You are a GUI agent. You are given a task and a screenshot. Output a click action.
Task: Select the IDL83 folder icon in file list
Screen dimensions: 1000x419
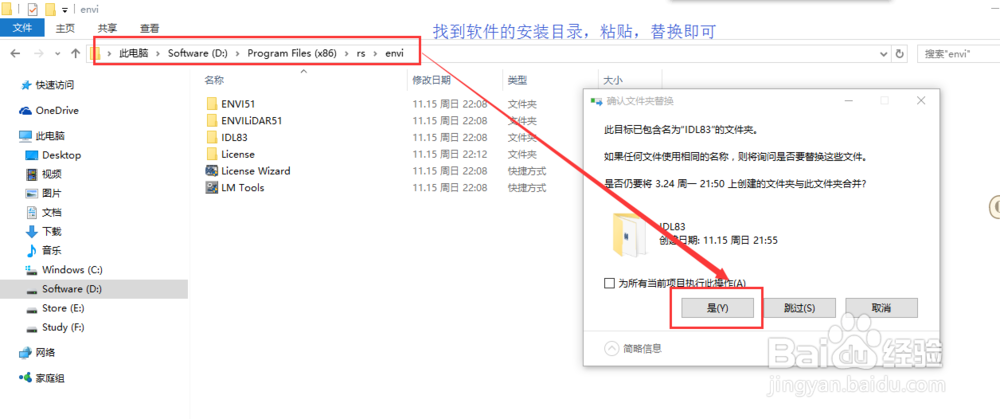tap(212, 137)
